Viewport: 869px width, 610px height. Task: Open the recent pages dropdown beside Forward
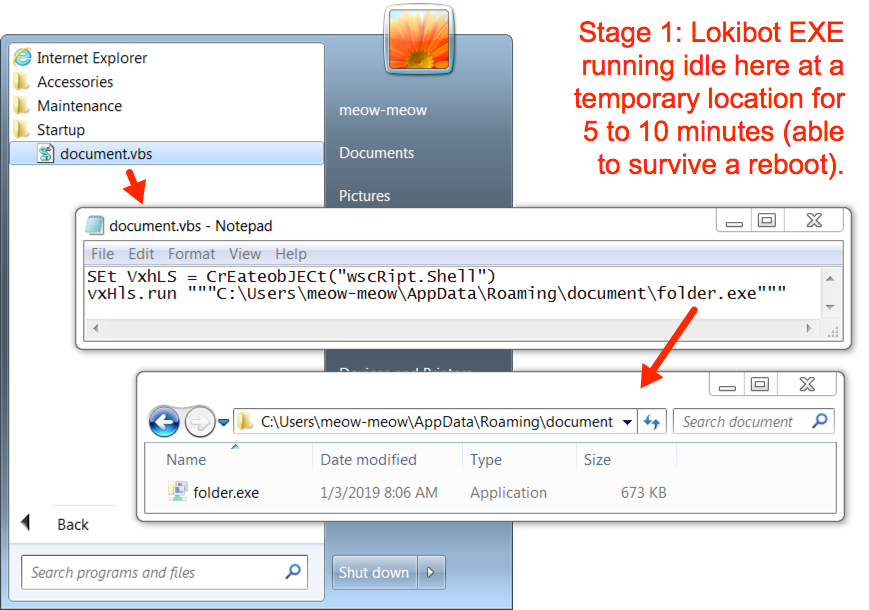pyautogui.click(x=223, y=422)
